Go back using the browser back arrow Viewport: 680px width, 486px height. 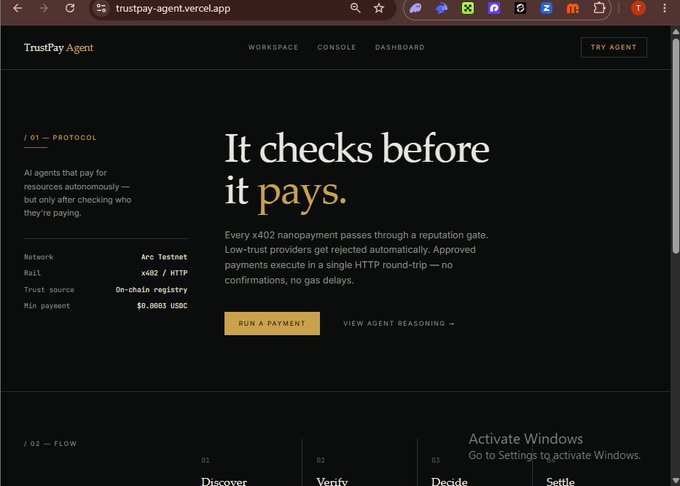coord(18,8)
